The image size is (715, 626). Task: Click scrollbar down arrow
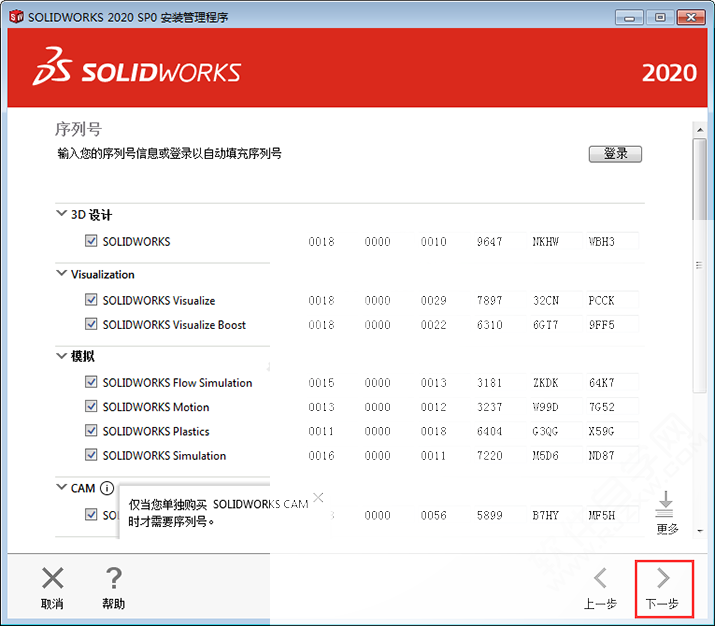click(x=699, y=531)
